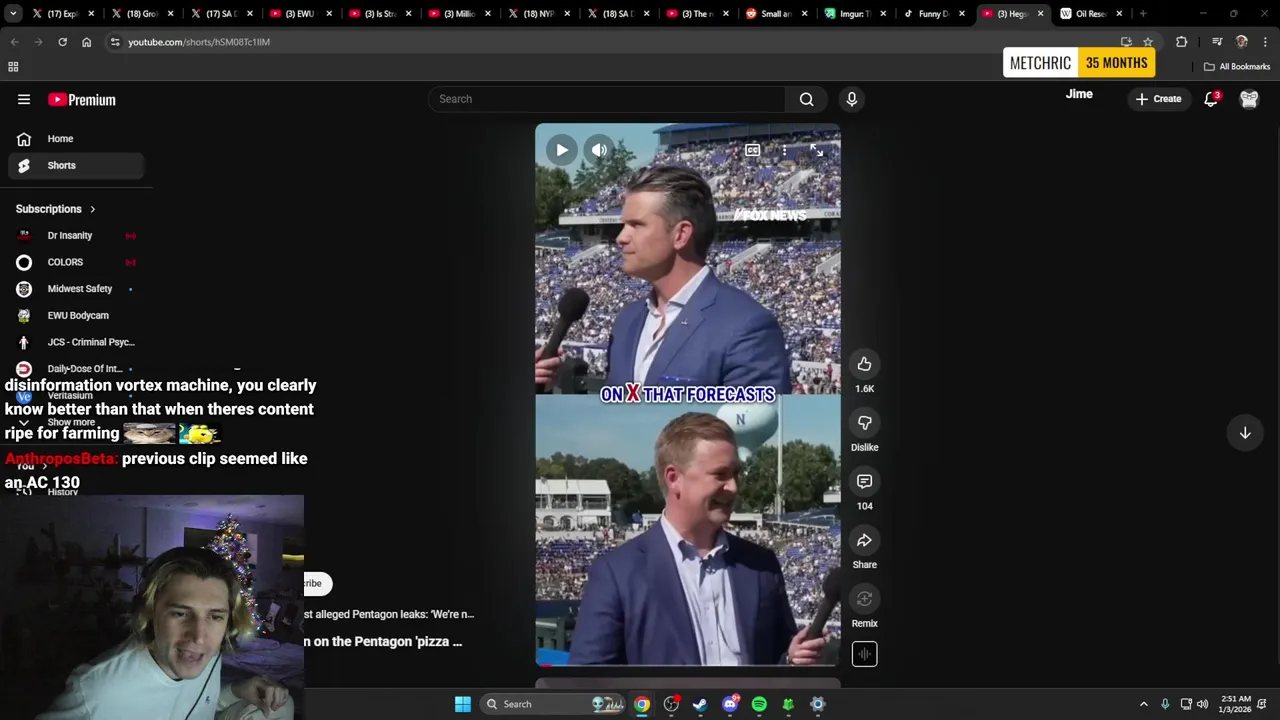Click the Short's red progress bar
This screenshot has height=720, width=1280.
tap(688, 664)
